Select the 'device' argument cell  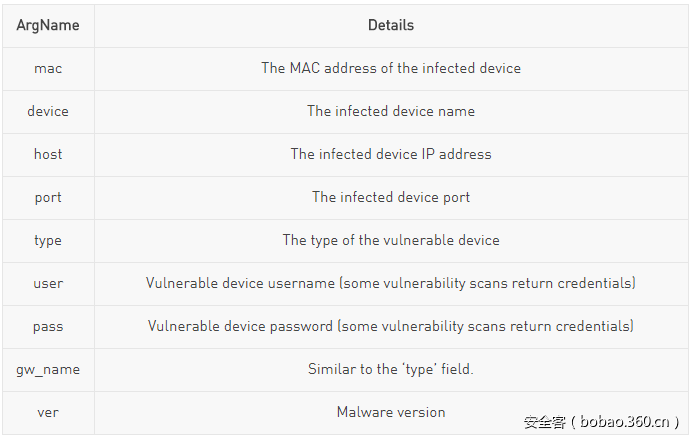click(48, 111)
